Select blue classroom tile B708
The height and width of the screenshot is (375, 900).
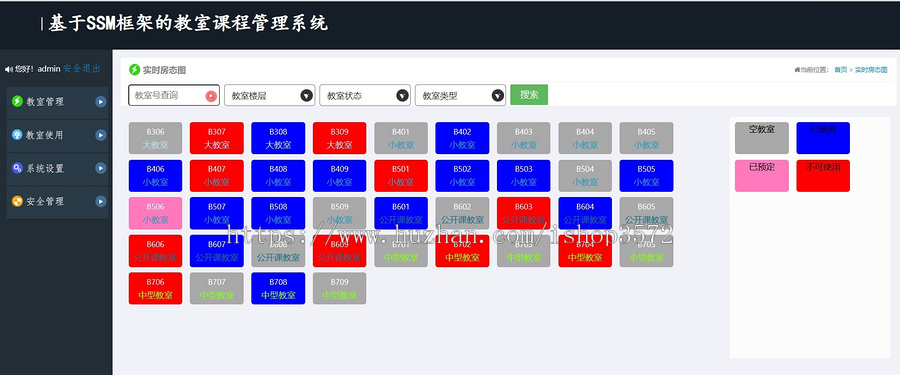(278, 288)
